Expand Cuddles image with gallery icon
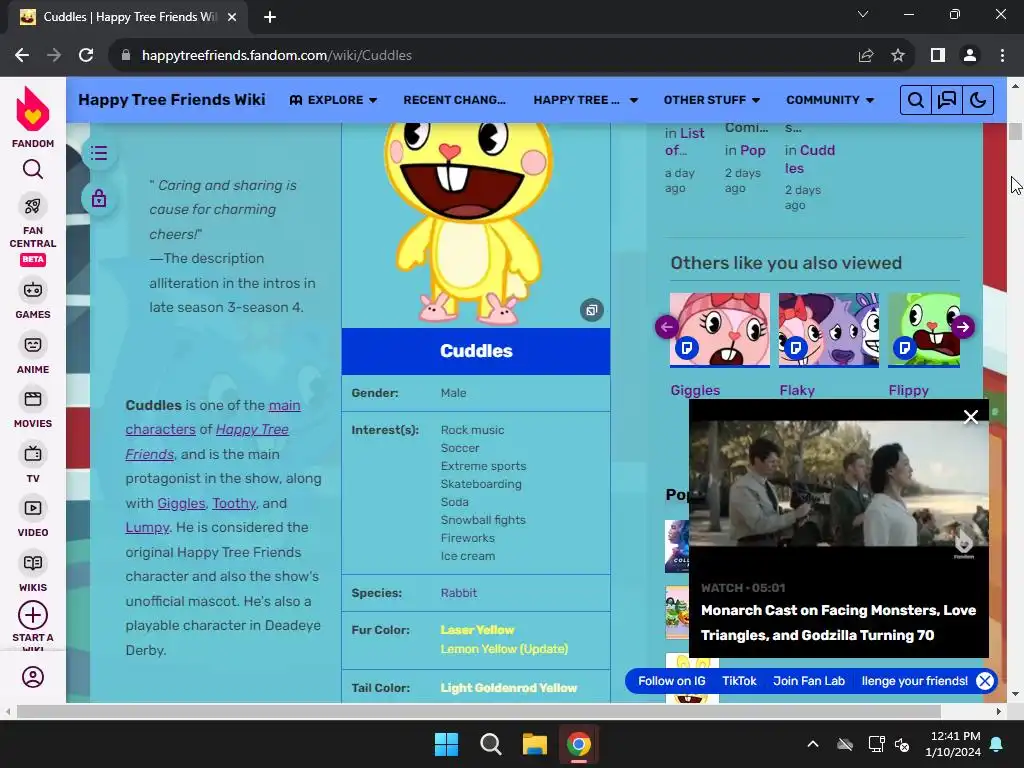Image resolution: width=1024 pixels, height=768 pixels. pos(592,310)
